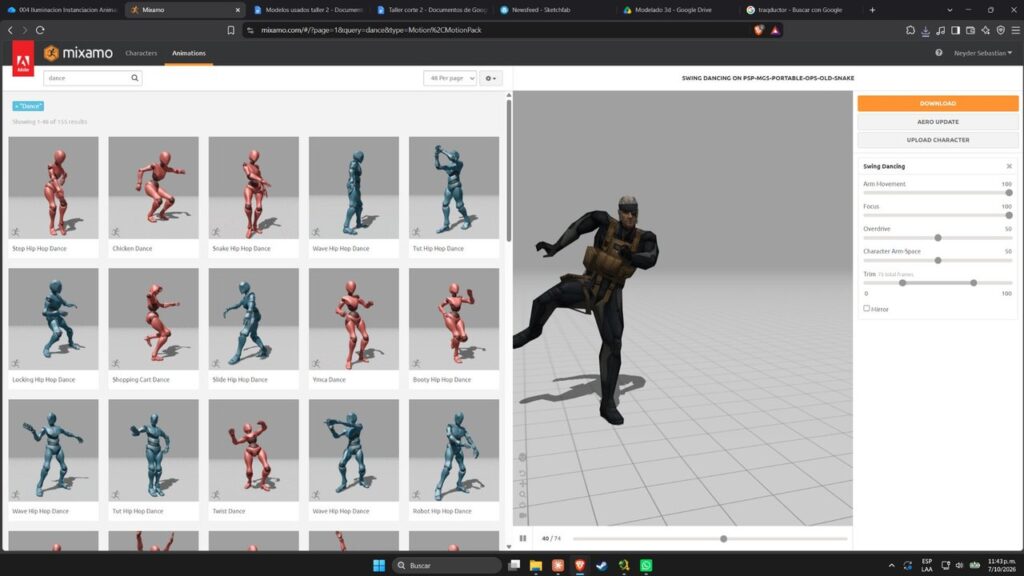Switch to the Modelado 3d - Google Drive tab

pyautogui.click(x=676, y=10)
